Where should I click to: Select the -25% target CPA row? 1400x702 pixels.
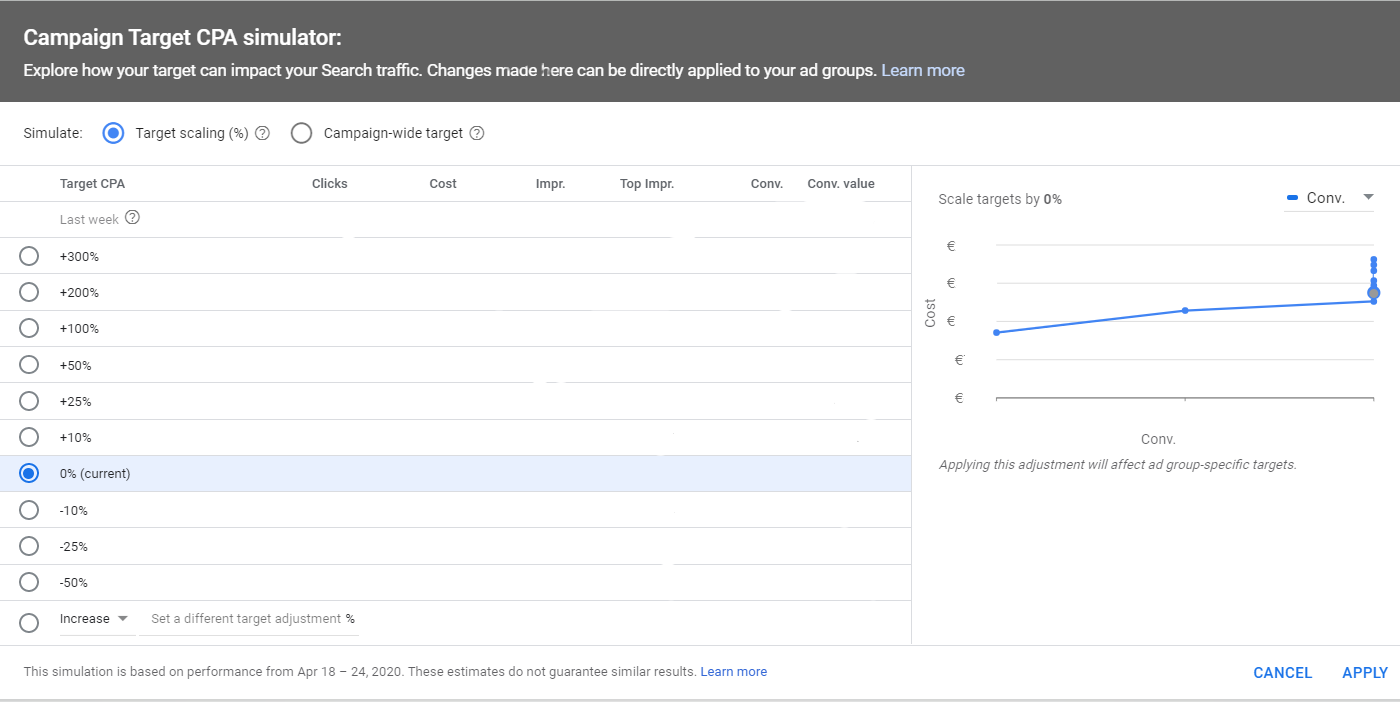point(29,546)
